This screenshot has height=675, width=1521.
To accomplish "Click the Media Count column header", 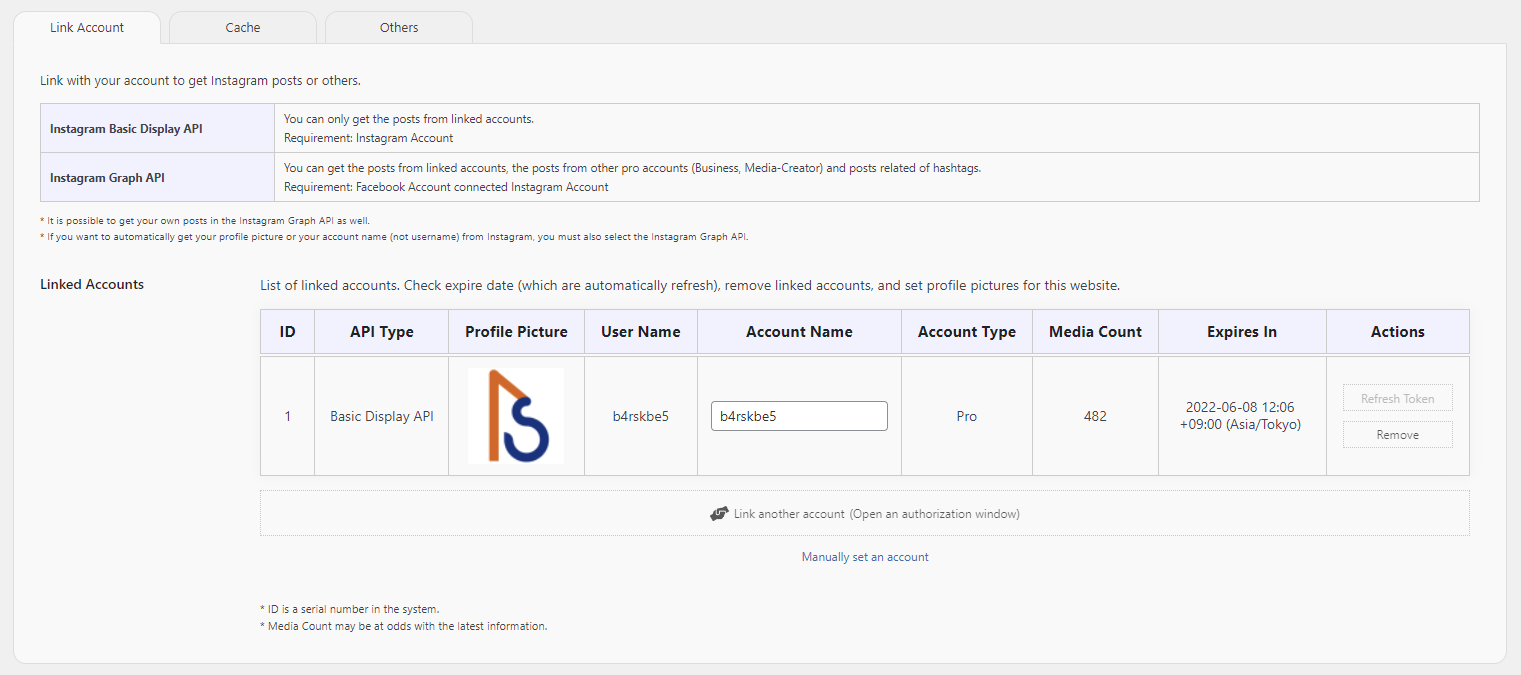I will (x=1095, y=332).
